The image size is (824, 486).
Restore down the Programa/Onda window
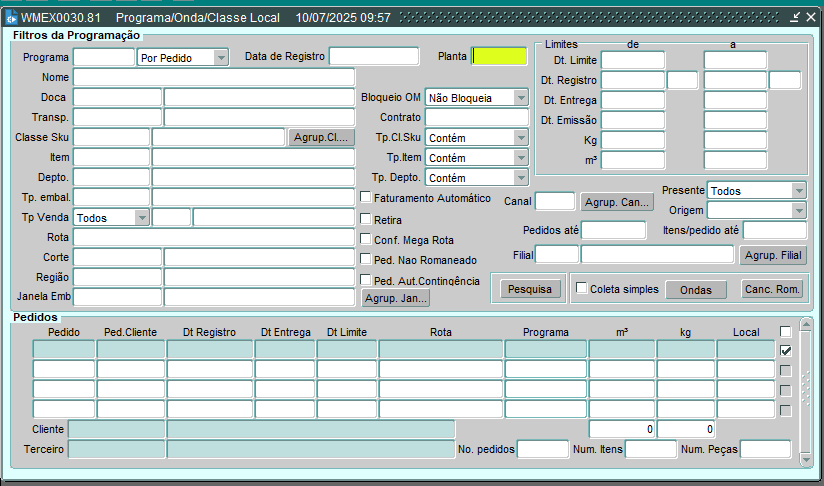click(x=795, y=17)
